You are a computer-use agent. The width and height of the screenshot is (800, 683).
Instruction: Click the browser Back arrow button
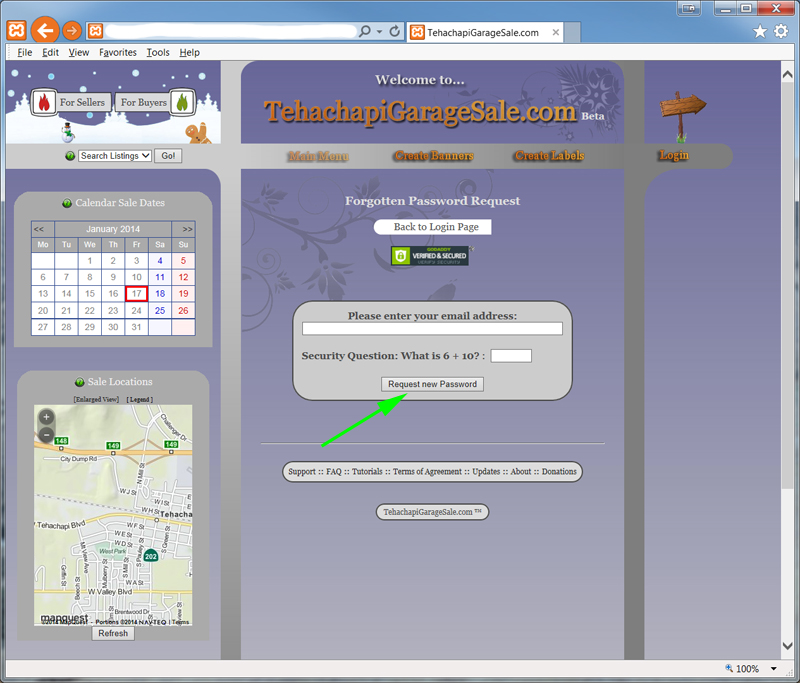[45, 31]
